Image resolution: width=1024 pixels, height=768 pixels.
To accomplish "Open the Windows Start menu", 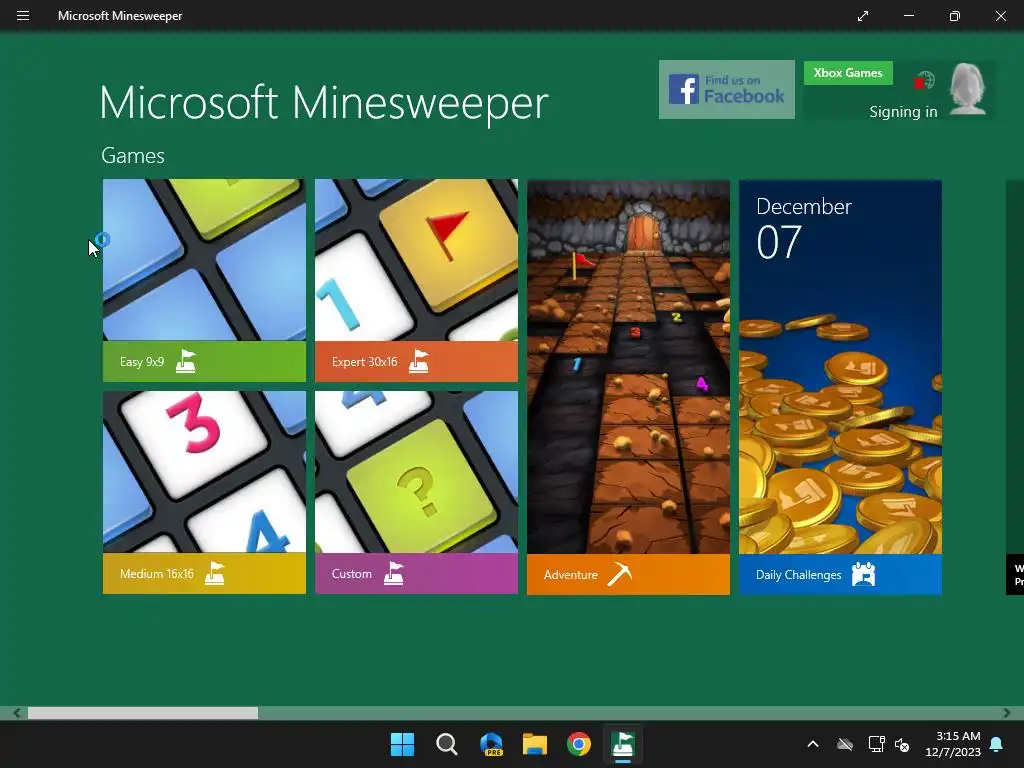I will (x=402, y=744).
